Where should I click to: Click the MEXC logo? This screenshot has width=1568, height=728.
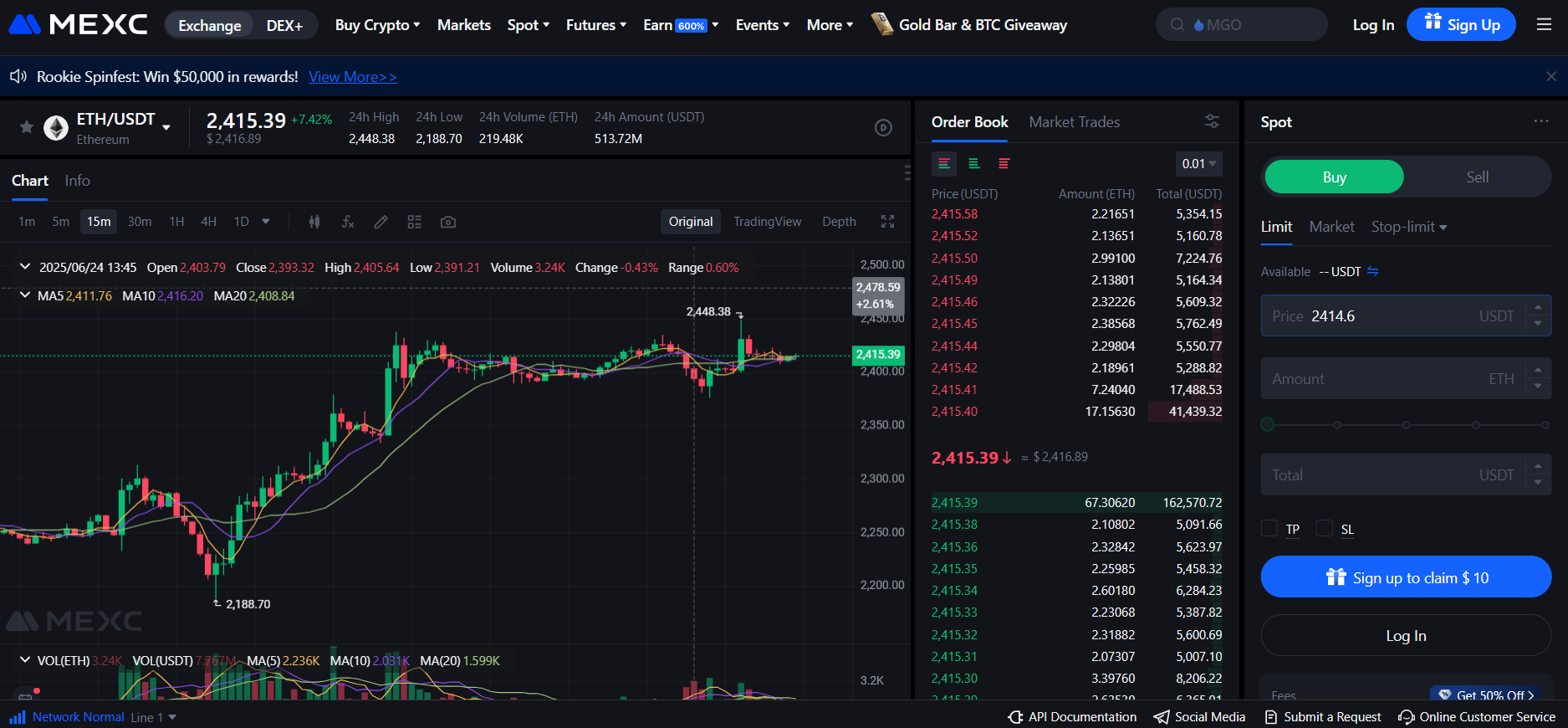pyautogui.click(x=79, y=24)
